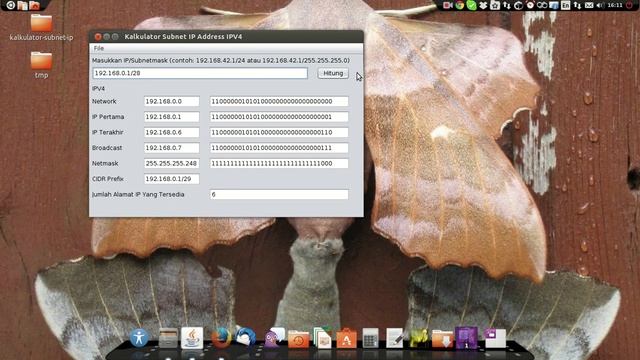
Task: Open the backup folder icon in dock
Action: coord(299,339)
